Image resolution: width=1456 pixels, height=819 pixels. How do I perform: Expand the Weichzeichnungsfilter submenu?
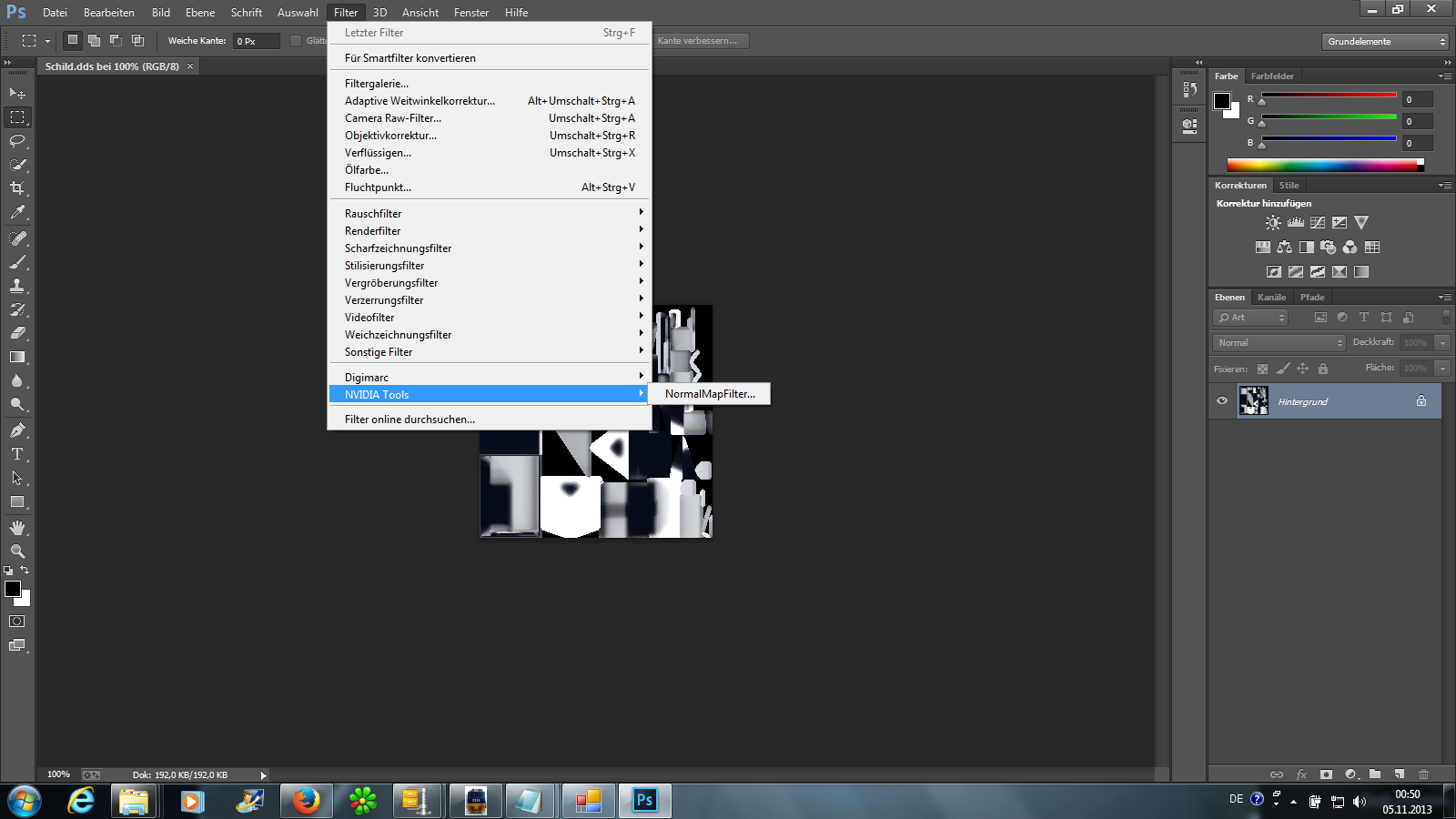point(490,335)
